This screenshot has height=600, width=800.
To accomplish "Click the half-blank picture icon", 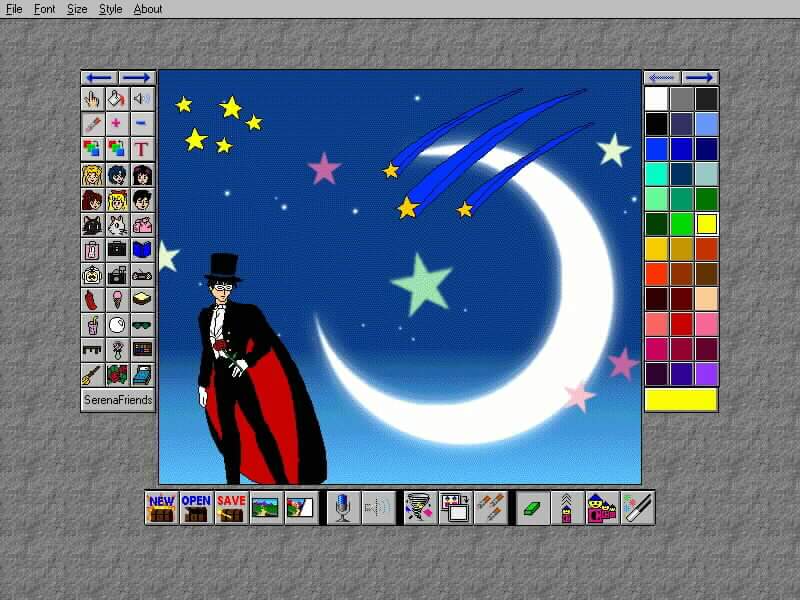I will point(301,508).
